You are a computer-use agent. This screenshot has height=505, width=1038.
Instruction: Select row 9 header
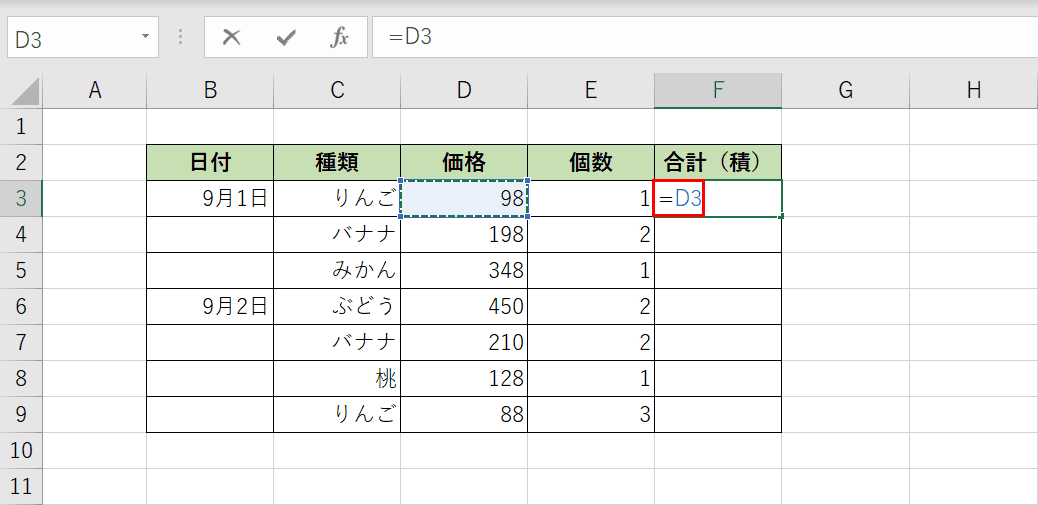pos(21,414)
